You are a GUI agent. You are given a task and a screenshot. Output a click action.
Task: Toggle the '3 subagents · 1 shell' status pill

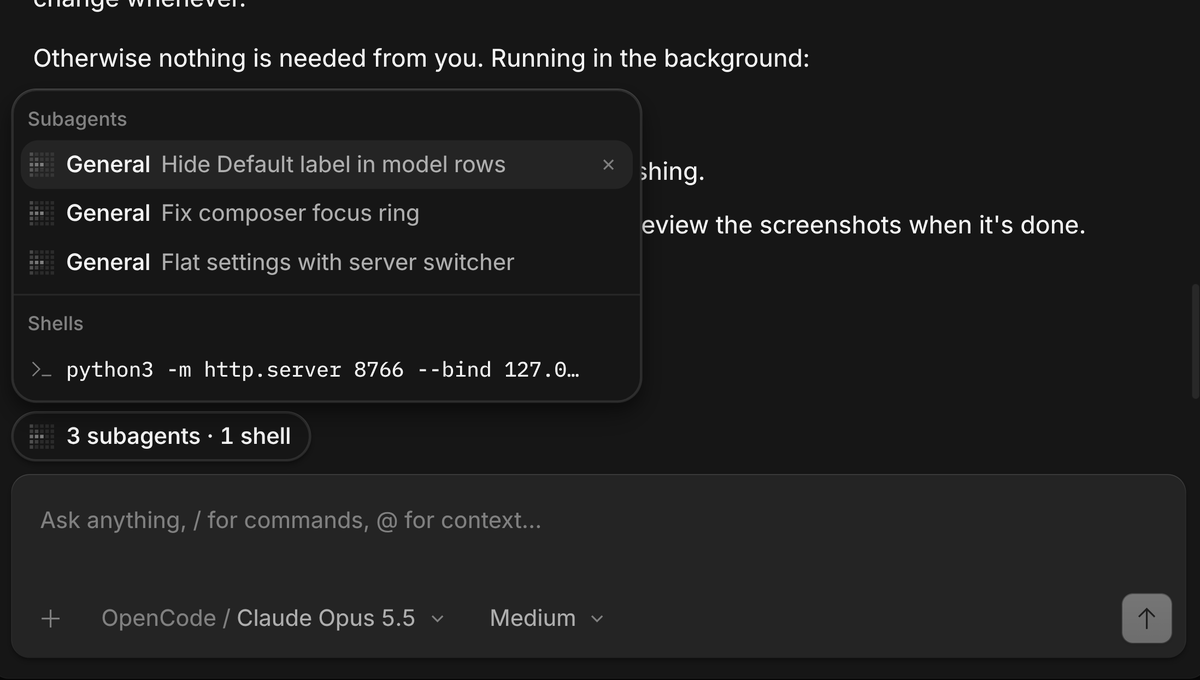(x=161, y=436)
